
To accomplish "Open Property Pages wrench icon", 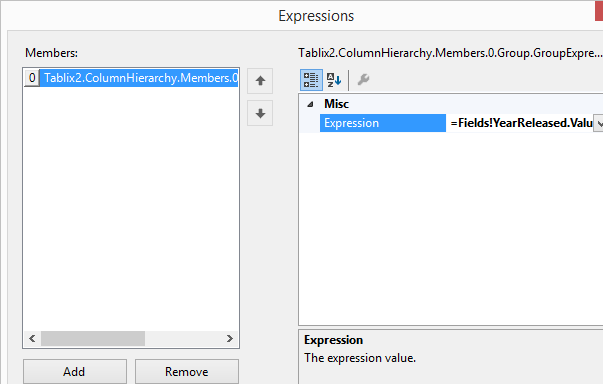I will (x=363, y=80).
